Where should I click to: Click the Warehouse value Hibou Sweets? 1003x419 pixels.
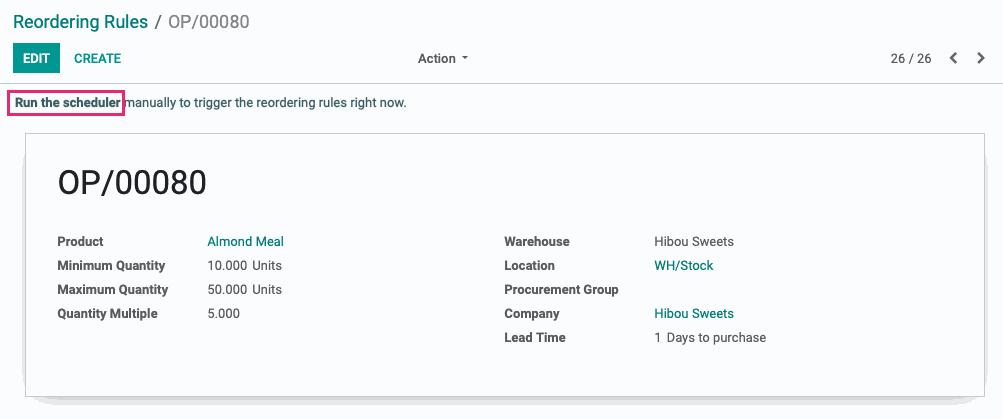(694, 242)
